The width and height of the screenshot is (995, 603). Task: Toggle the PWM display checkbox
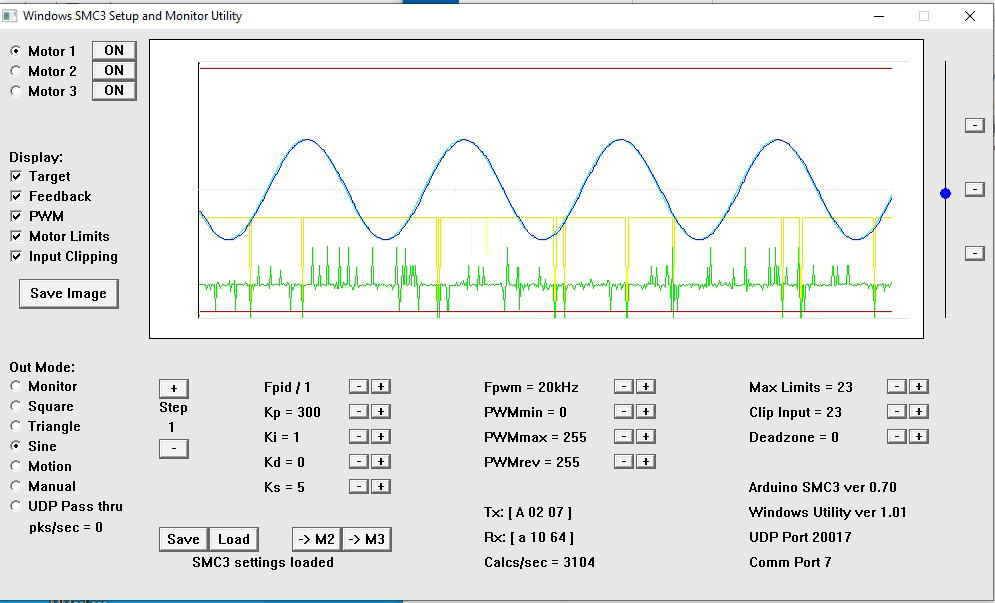16,217
